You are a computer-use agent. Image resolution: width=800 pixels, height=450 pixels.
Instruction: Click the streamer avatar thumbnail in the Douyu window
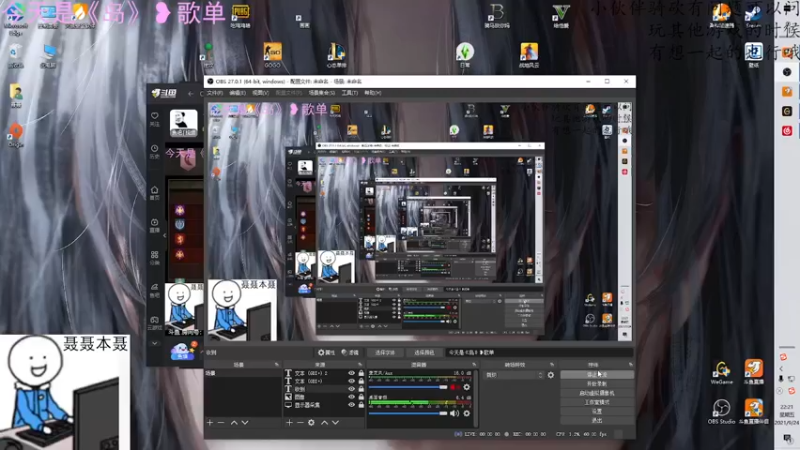(x=183, y=123)
